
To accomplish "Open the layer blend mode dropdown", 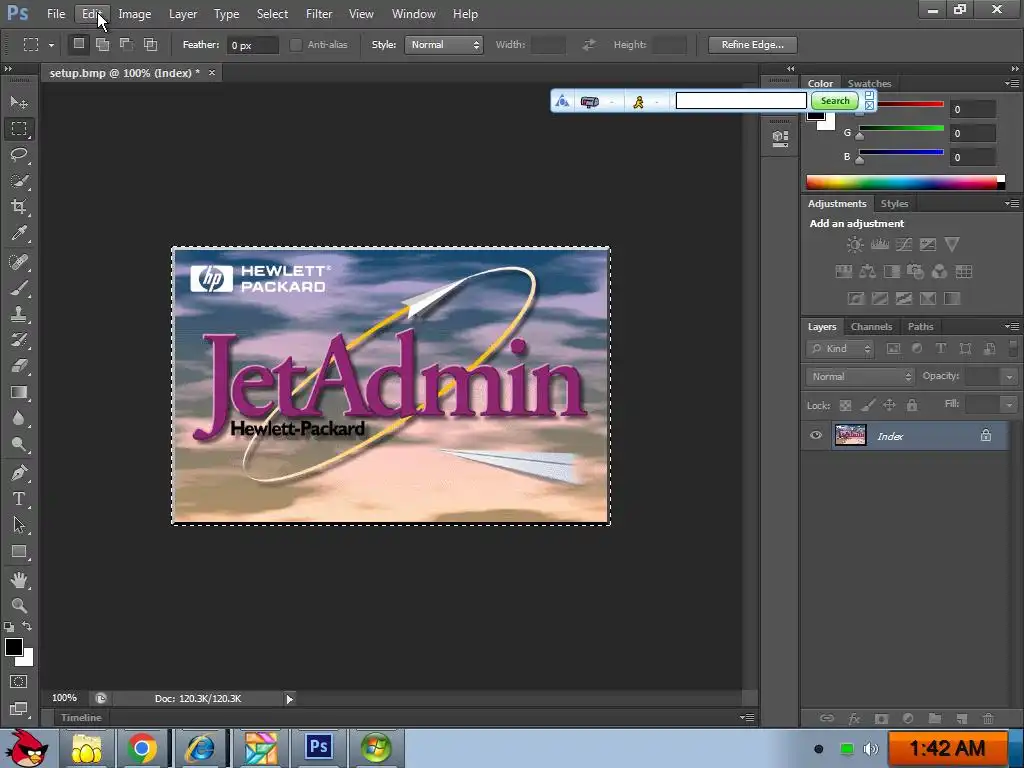I will point(860,377).
